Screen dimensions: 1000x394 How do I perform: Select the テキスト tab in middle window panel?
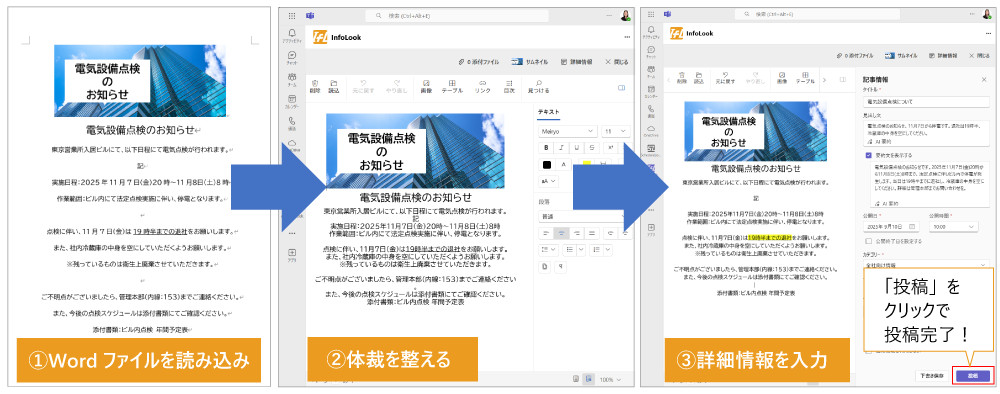click(x=548, y=112)
